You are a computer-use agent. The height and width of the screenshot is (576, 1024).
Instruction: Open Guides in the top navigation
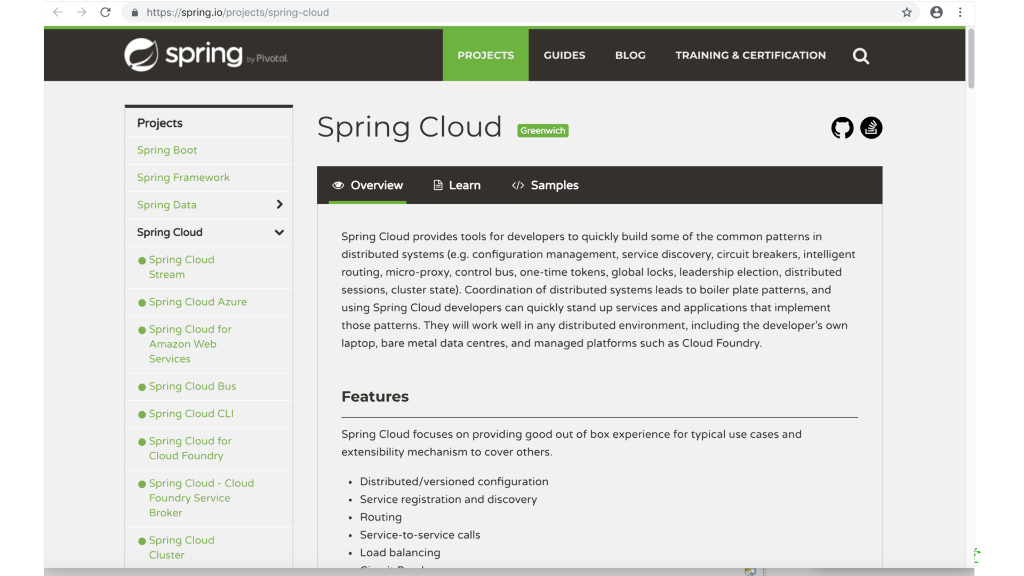click(x=564, y=55)
